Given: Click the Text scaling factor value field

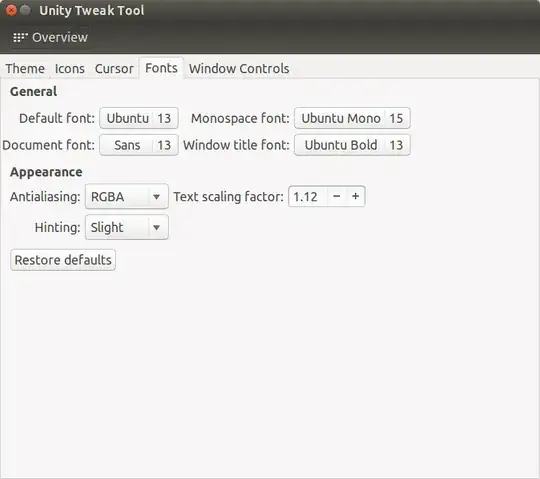Looking at the screenshot, I should 308,197.
